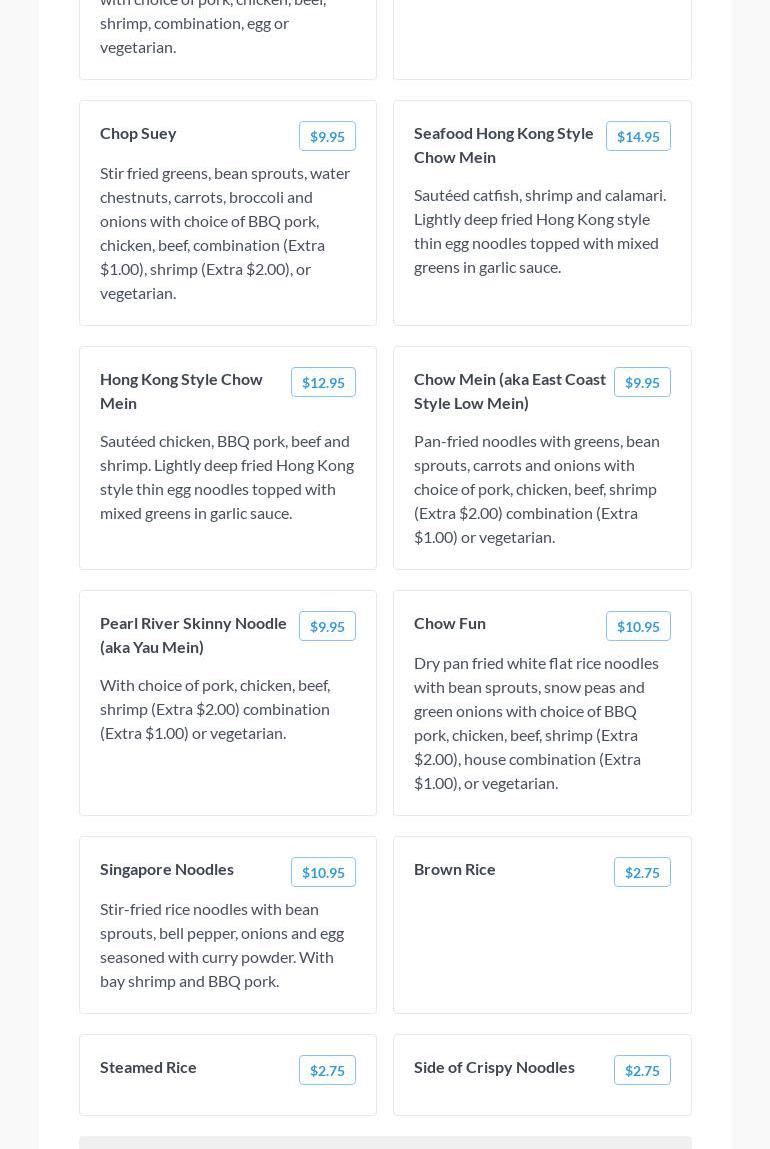Click the Side of Crispy Noodles price
The width and height of the screenshot is (770, 1149).
(x=642, y=1071)
